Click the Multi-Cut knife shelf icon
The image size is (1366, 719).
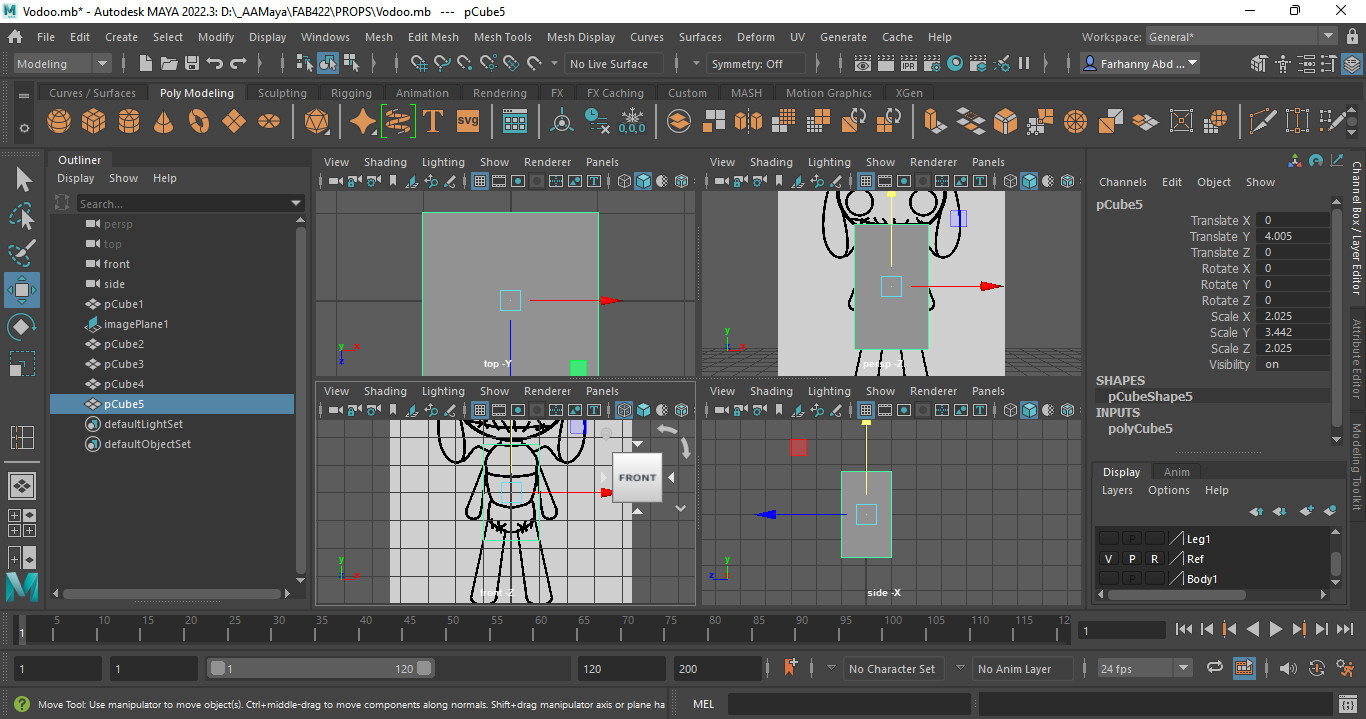coord(1263,122)
